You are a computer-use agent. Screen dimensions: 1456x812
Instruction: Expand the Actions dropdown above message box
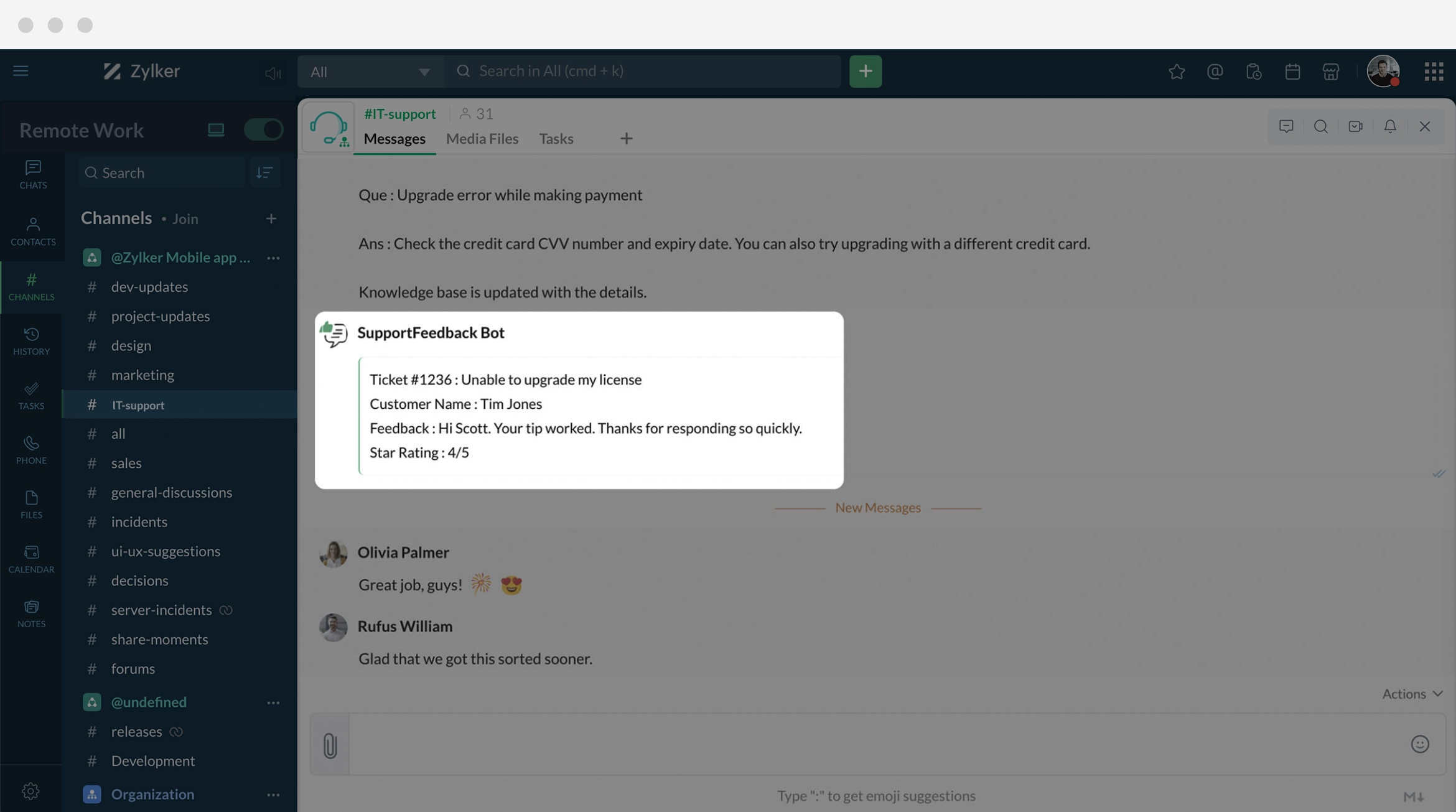coord(1412,694)
